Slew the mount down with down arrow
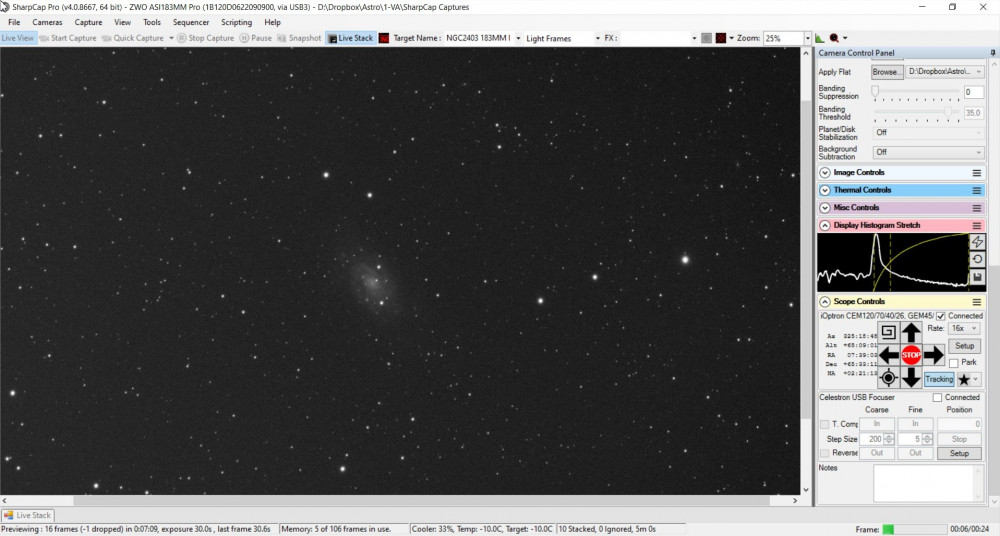Viewport: 1000px width, 536px height. pos(911,378)
